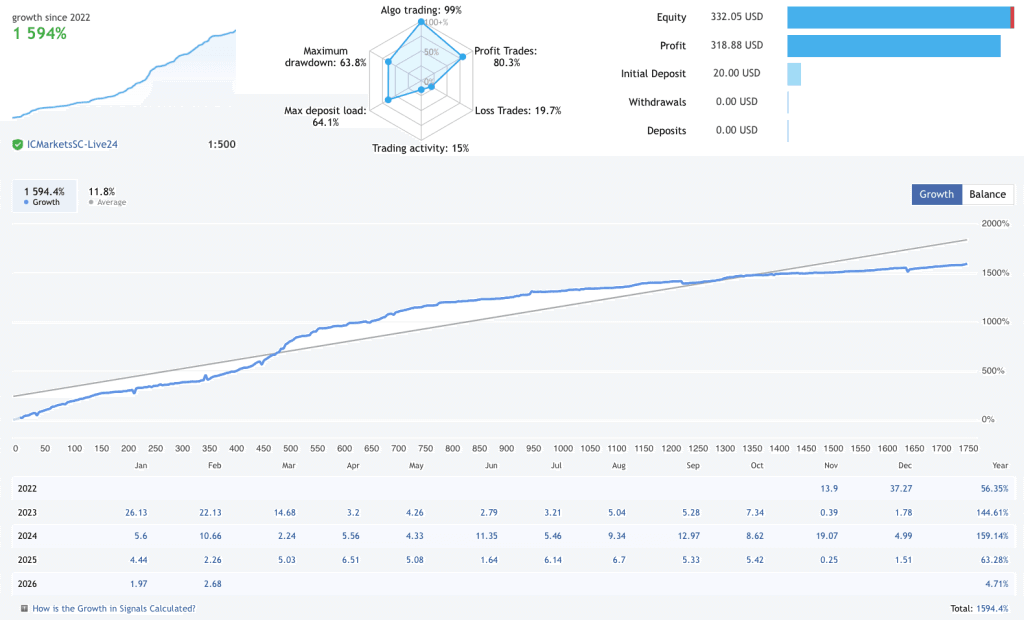Click the 'Max deposit load: 64.1%' label
The image size is (1024, 620).
[325, 116]
